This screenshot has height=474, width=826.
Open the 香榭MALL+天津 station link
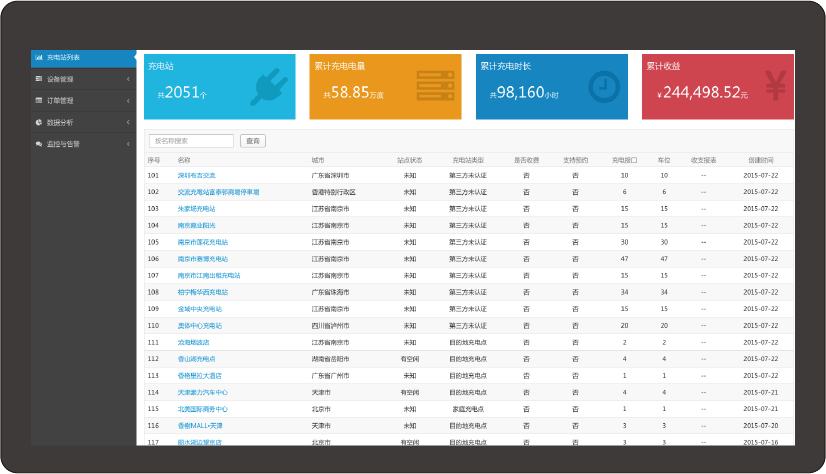coord(200,425)
